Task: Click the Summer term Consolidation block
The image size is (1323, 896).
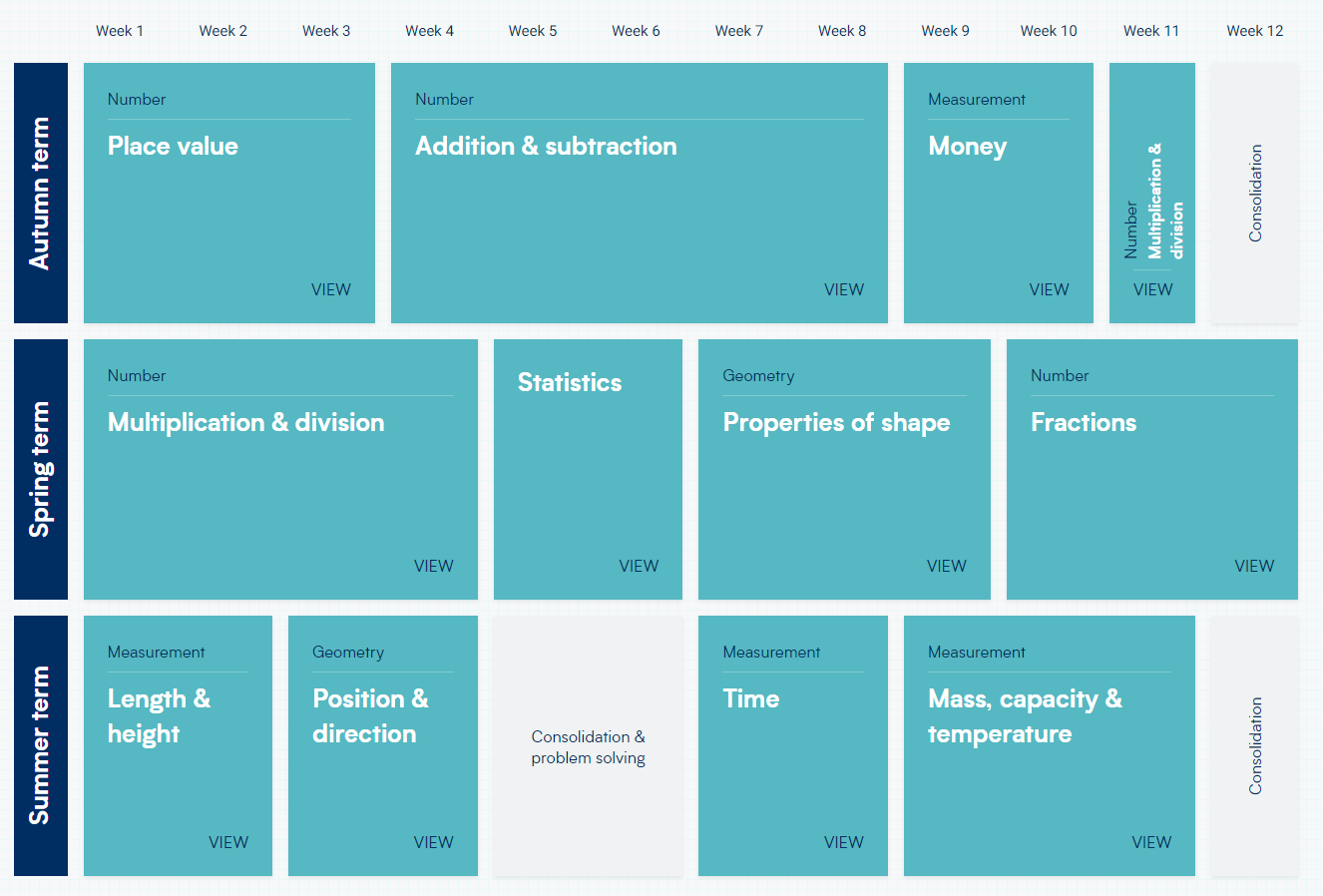Action: point(1254,745)
